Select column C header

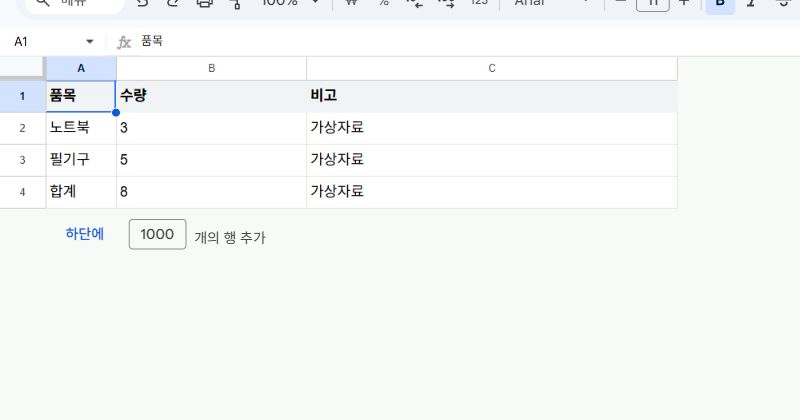(492, 68)
